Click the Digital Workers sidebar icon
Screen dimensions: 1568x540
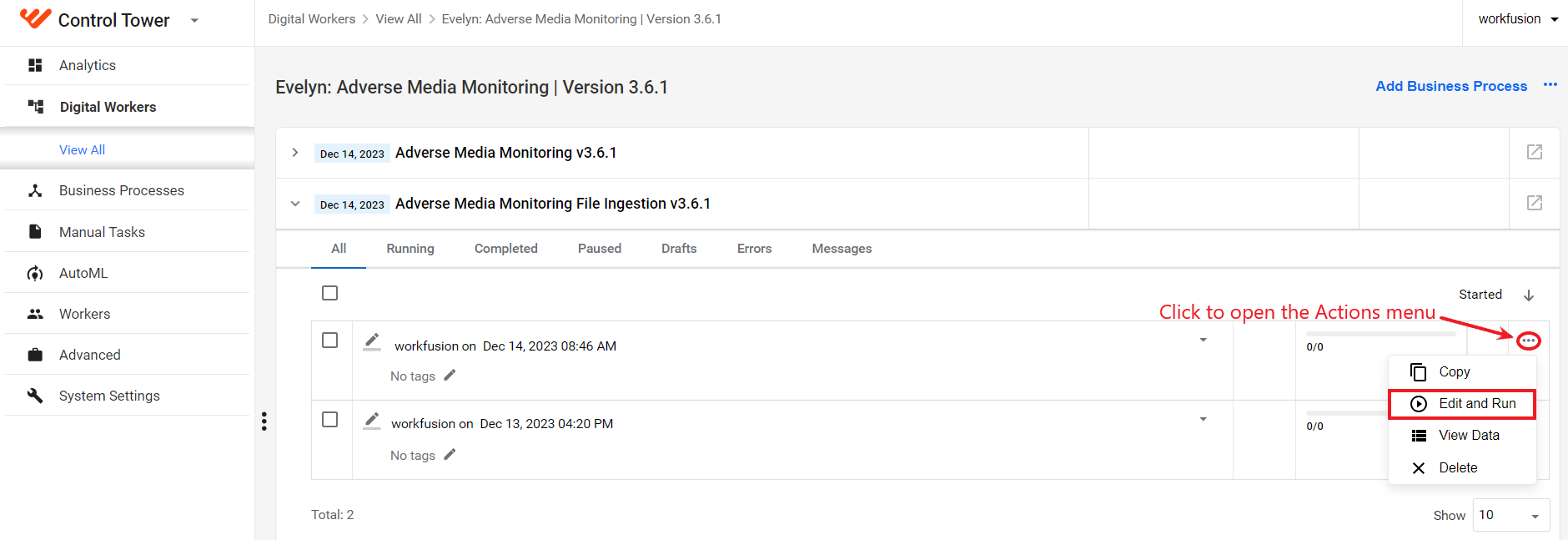(x=36, y=107)
